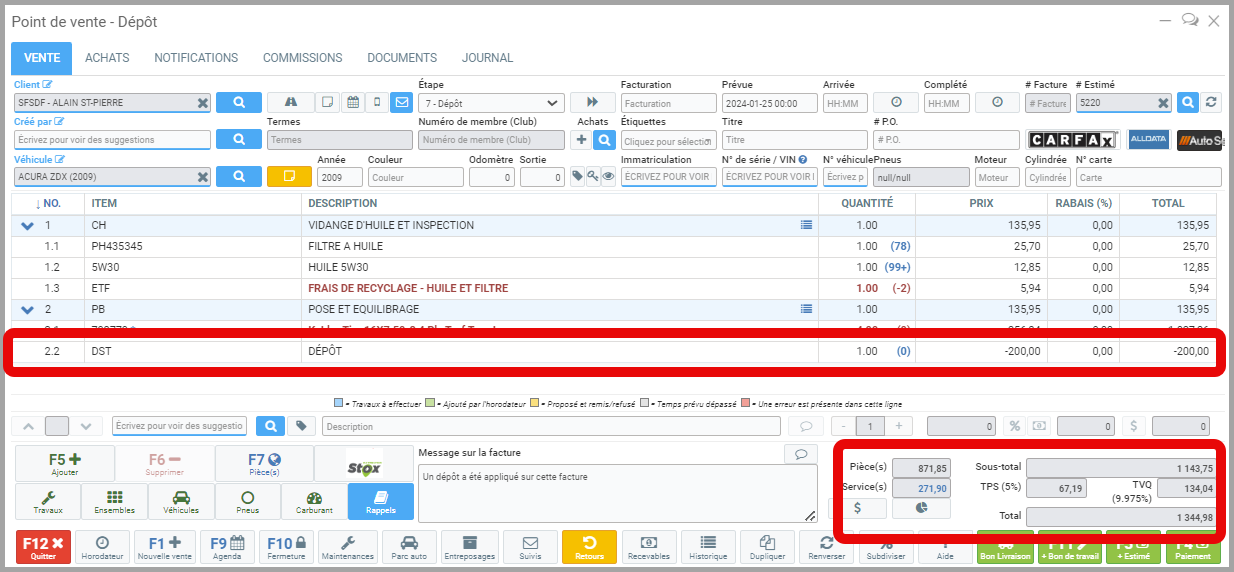Collapse row 2 Pose et équilibrage
This screenshot has height=572, width=1234.
coord(27,310)
